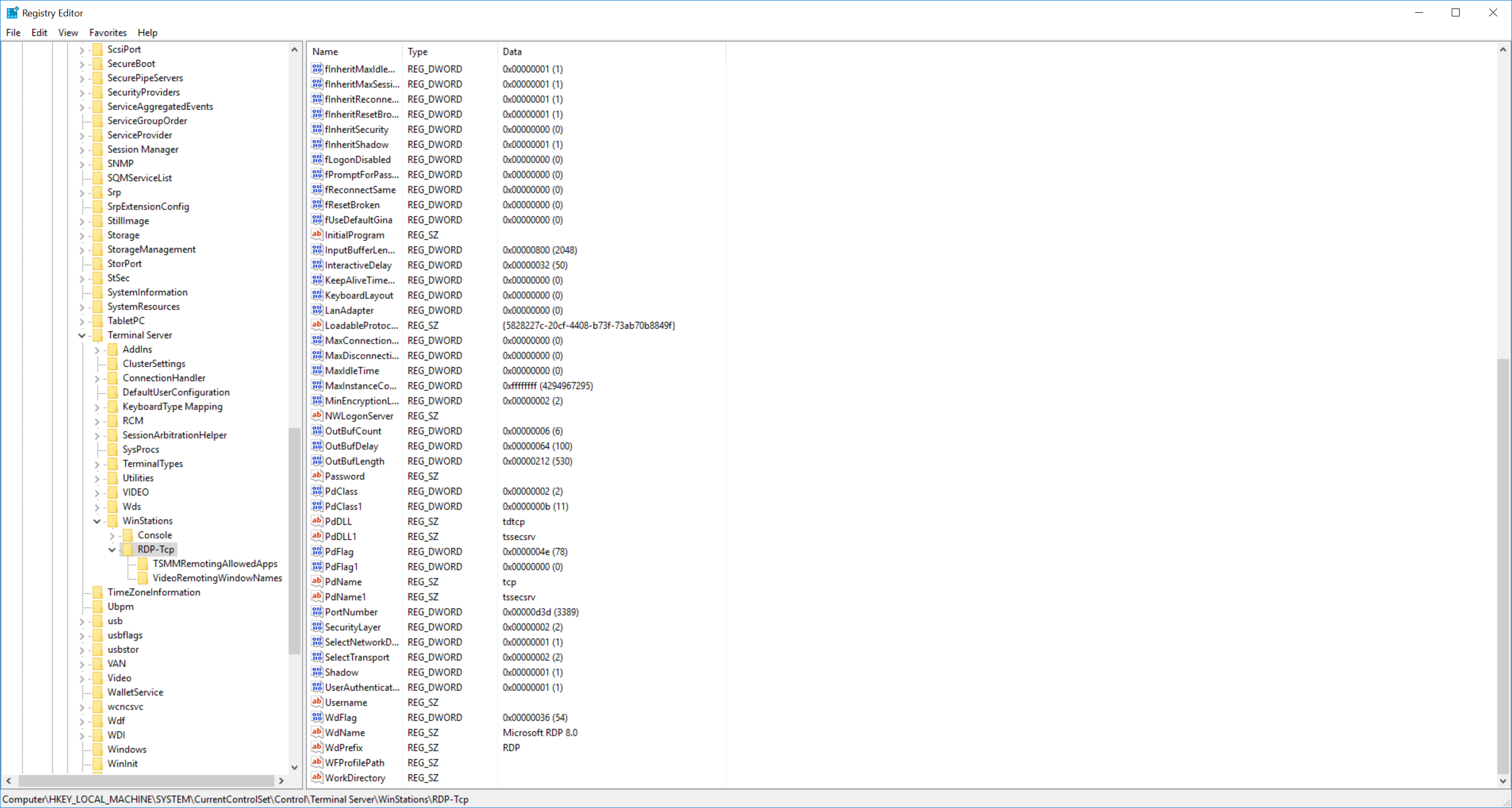Select the DefaultUserConfiguration key
This screenshot has height=808, width=1512.
pos(176,392)
